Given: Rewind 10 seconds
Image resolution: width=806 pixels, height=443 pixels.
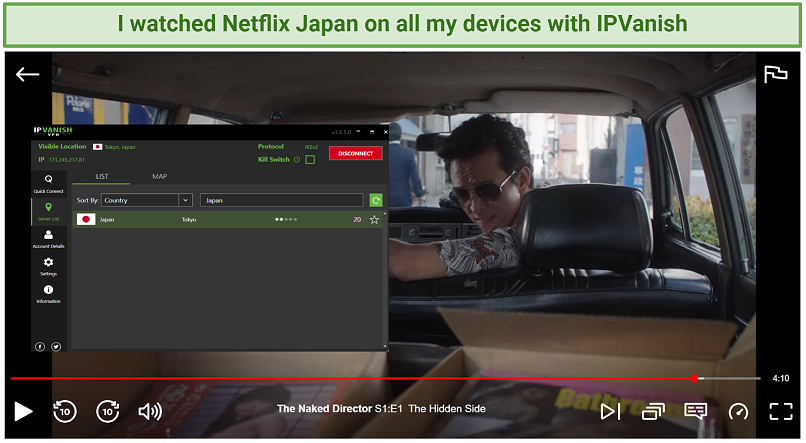Looking at the screenshot, I should click(x=65, y=411).
